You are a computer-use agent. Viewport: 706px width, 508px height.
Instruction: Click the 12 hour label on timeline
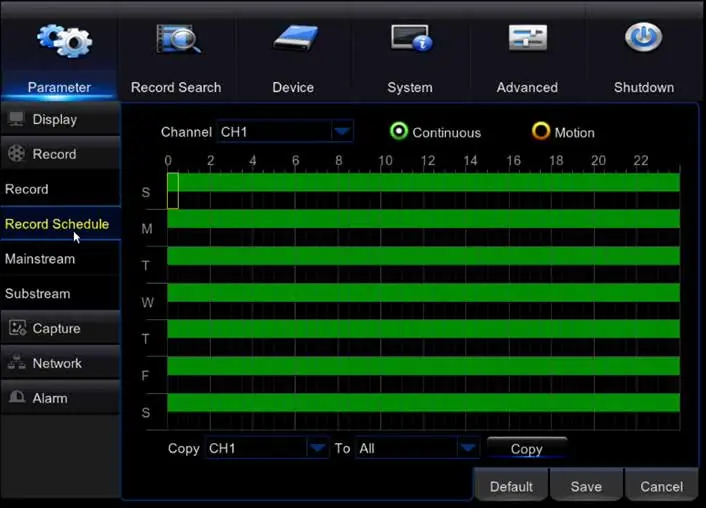428,160
